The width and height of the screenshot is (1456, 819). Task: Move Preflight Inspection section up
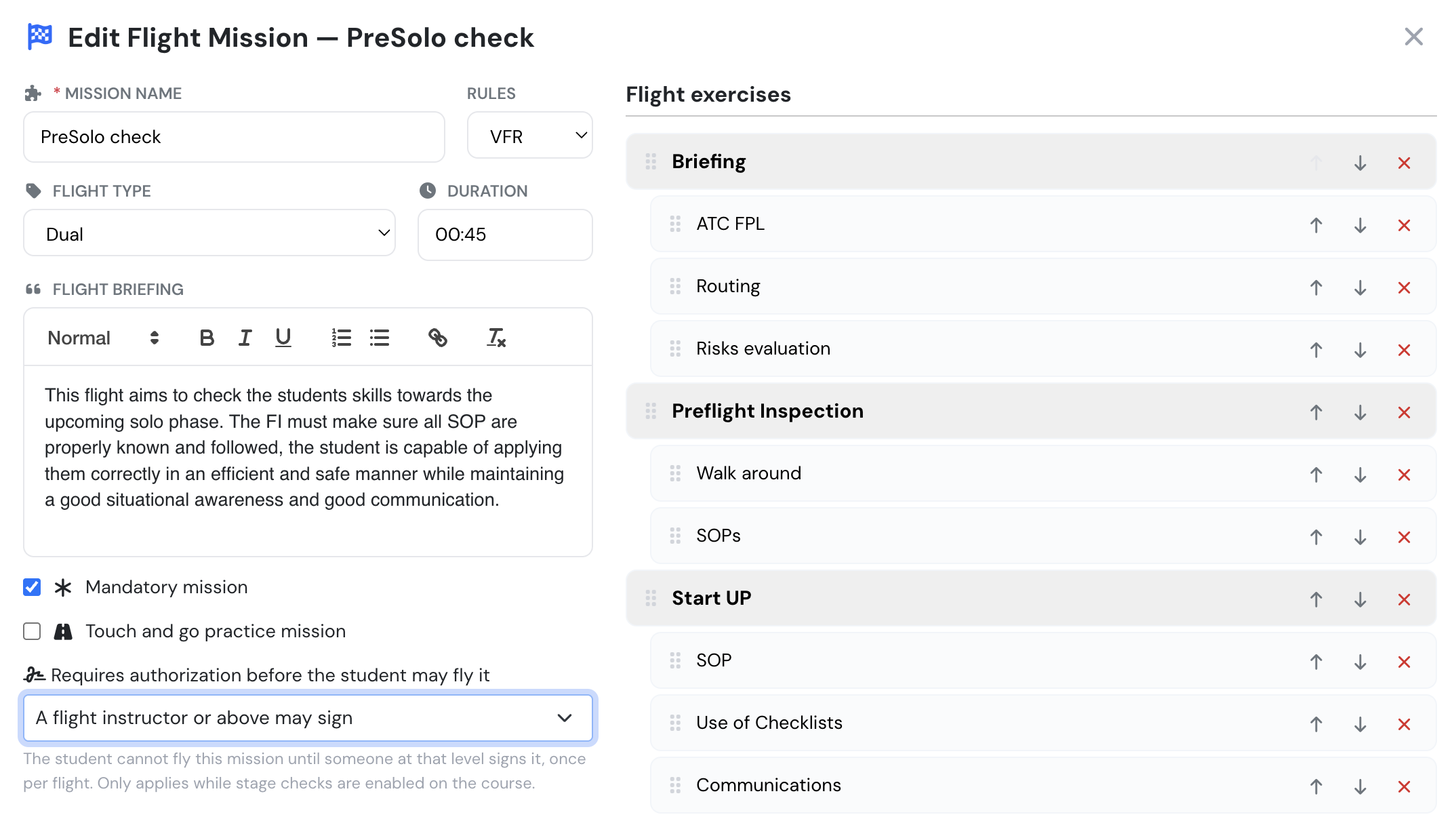pyautogui.click(x=1316, y=412)
